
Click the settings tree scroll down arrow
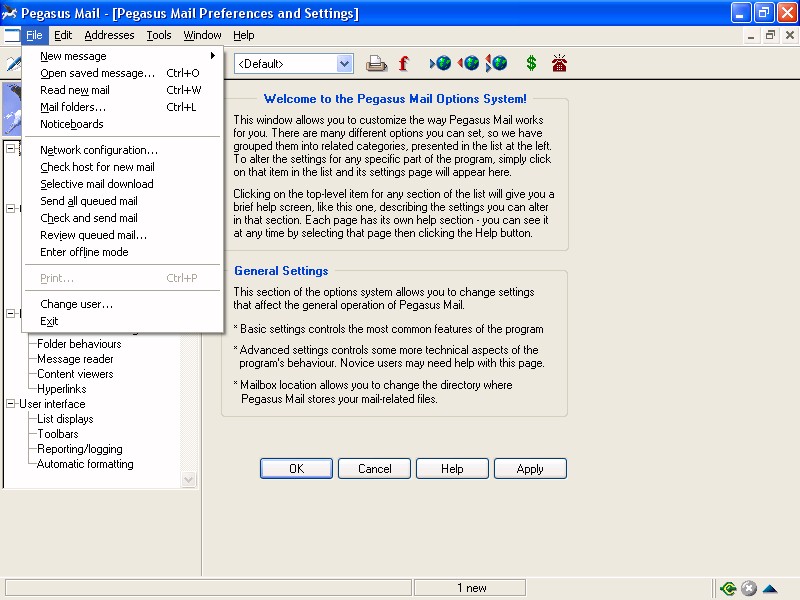[189, 480]
